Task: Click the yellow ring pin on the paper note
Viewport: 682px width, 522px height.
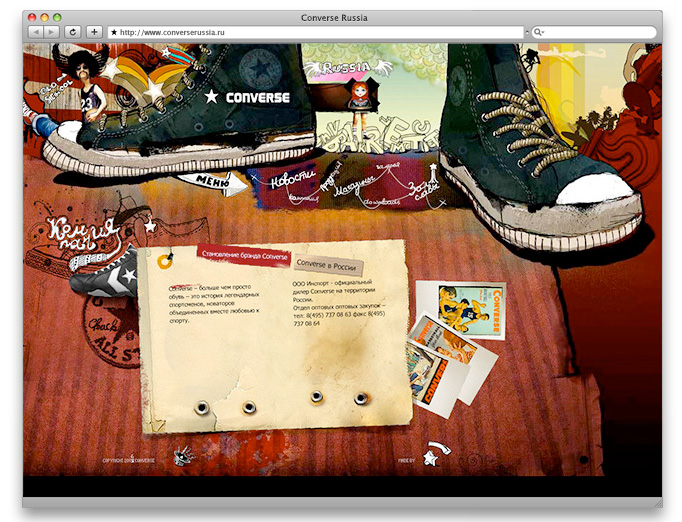Action: (165, 261)
